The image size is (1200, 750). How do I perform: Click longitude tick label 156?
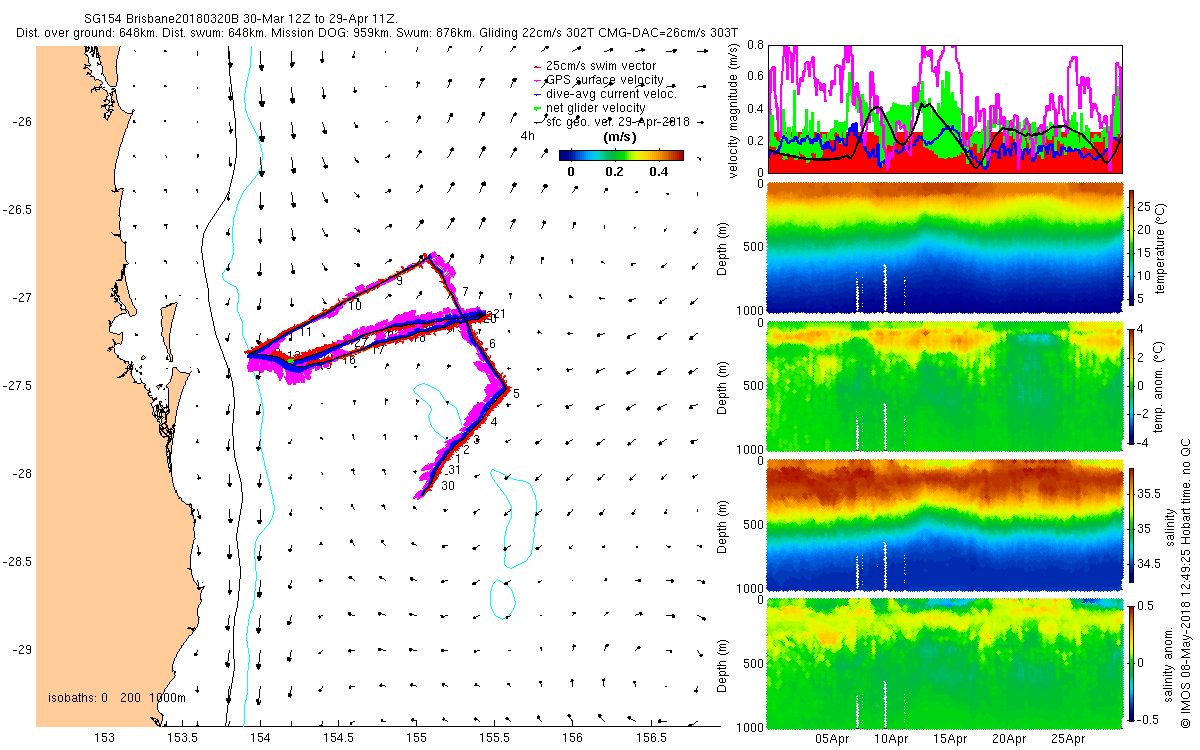tap(572, 738)
